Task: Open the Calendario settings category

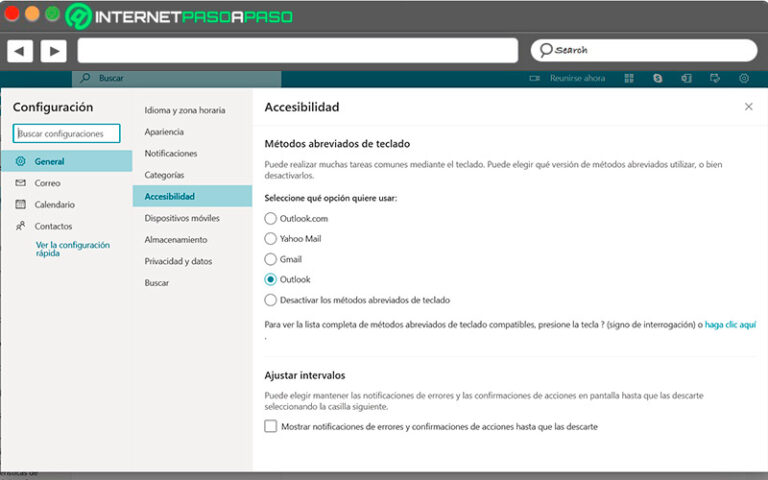Action: click(54, 205)
